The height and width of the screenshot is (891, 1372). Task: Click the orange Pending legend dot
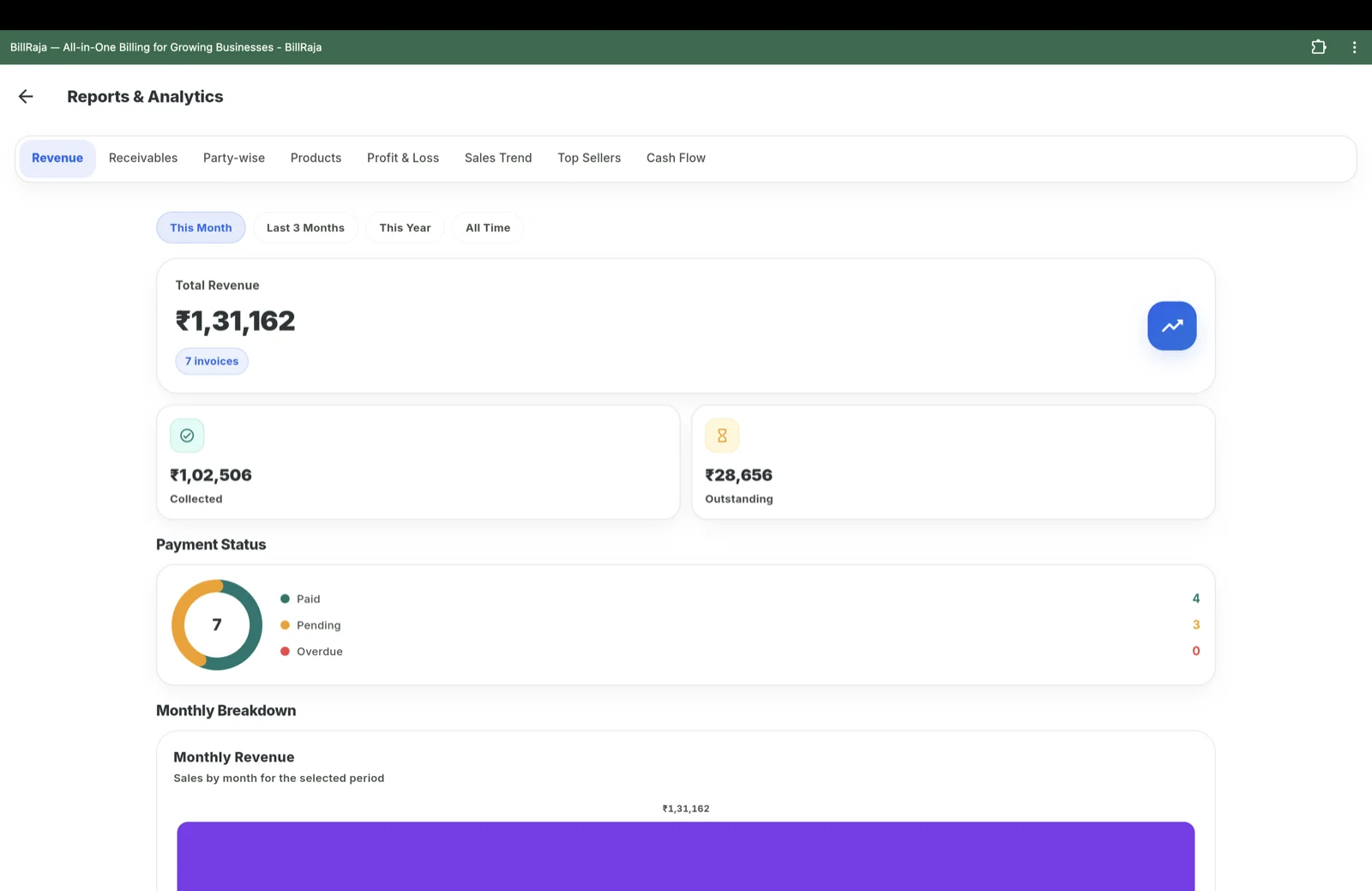click(x=285, y=625)
